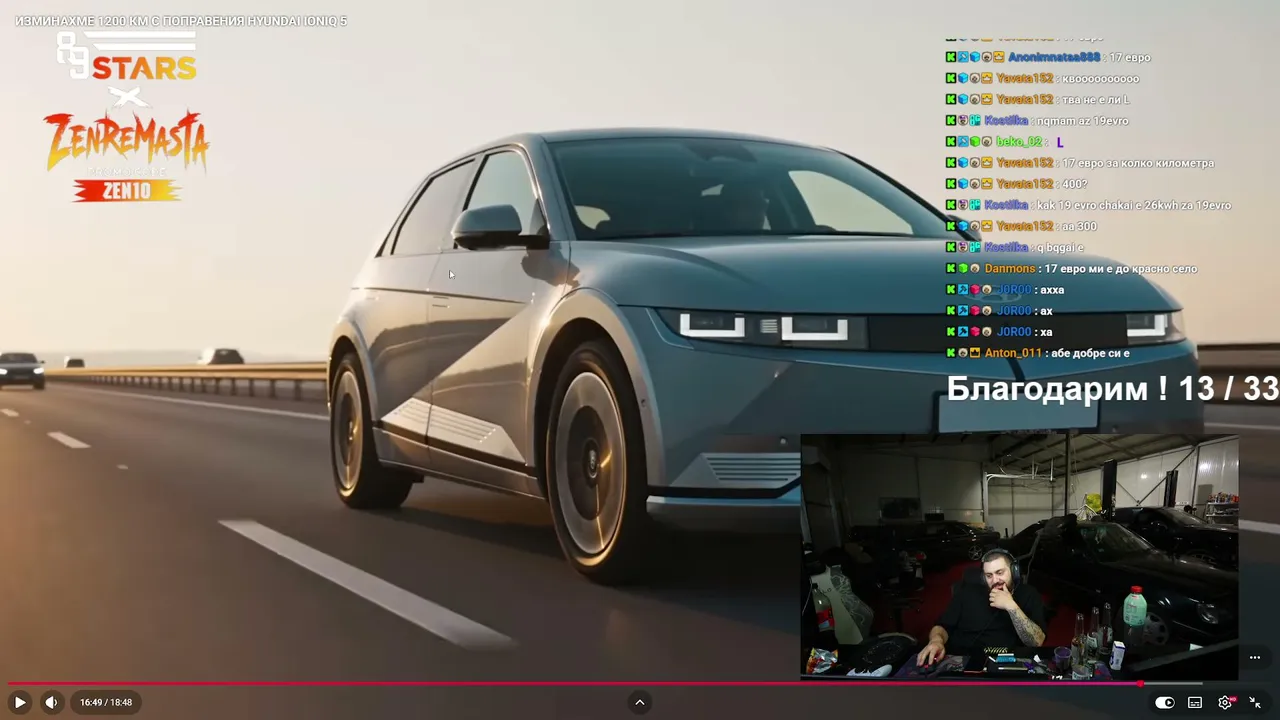Screen dimensions: 1280x720
Task: Click the "Благодарим ! 13 / 33" counter text
Action: point(1113,389)
